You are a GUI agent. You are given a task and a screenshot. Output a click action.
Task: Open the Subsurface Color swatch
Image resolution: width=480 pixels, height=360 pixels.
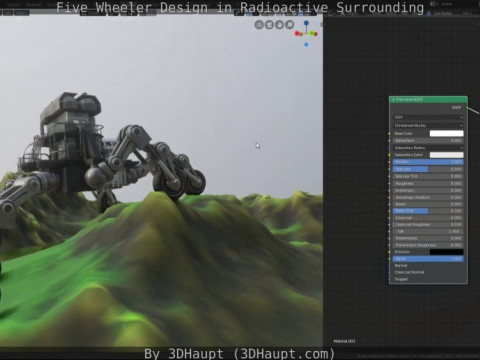pos(446,155)
